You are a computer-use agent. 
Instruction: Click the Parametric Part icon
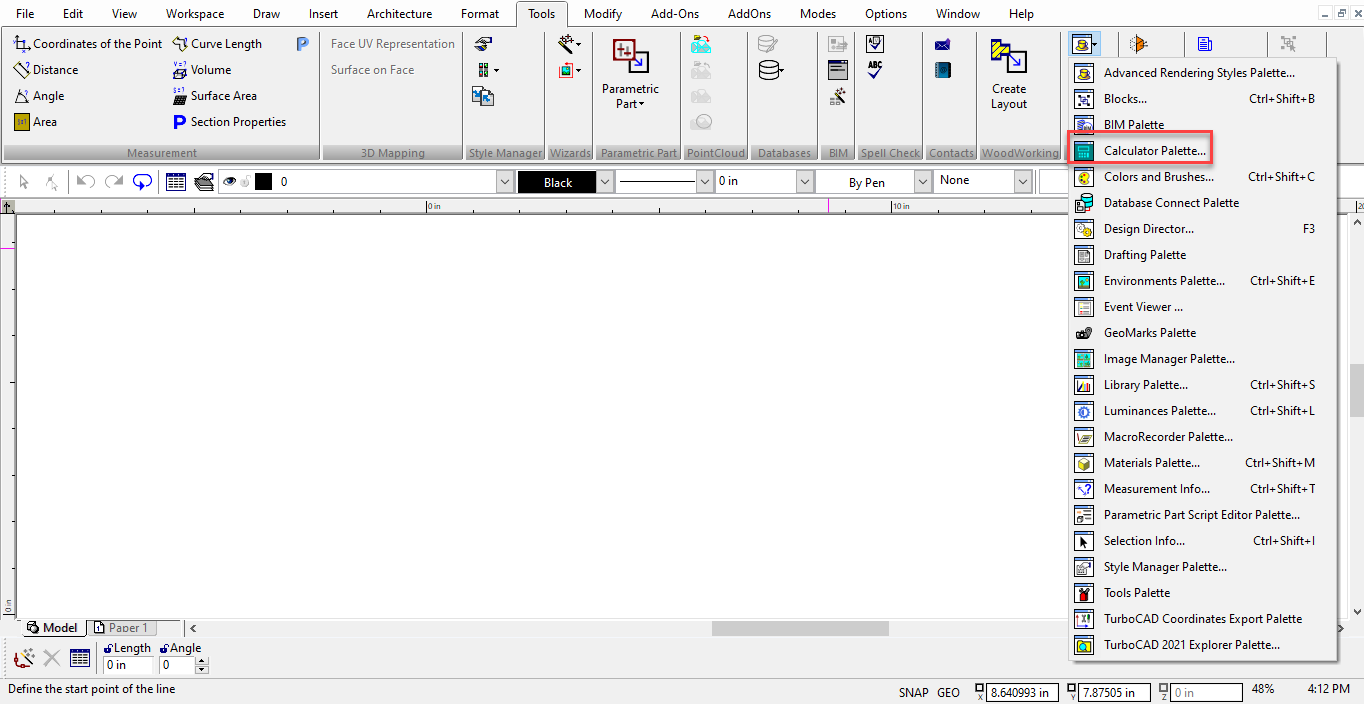pyautogui.click(x=630, y=57)
